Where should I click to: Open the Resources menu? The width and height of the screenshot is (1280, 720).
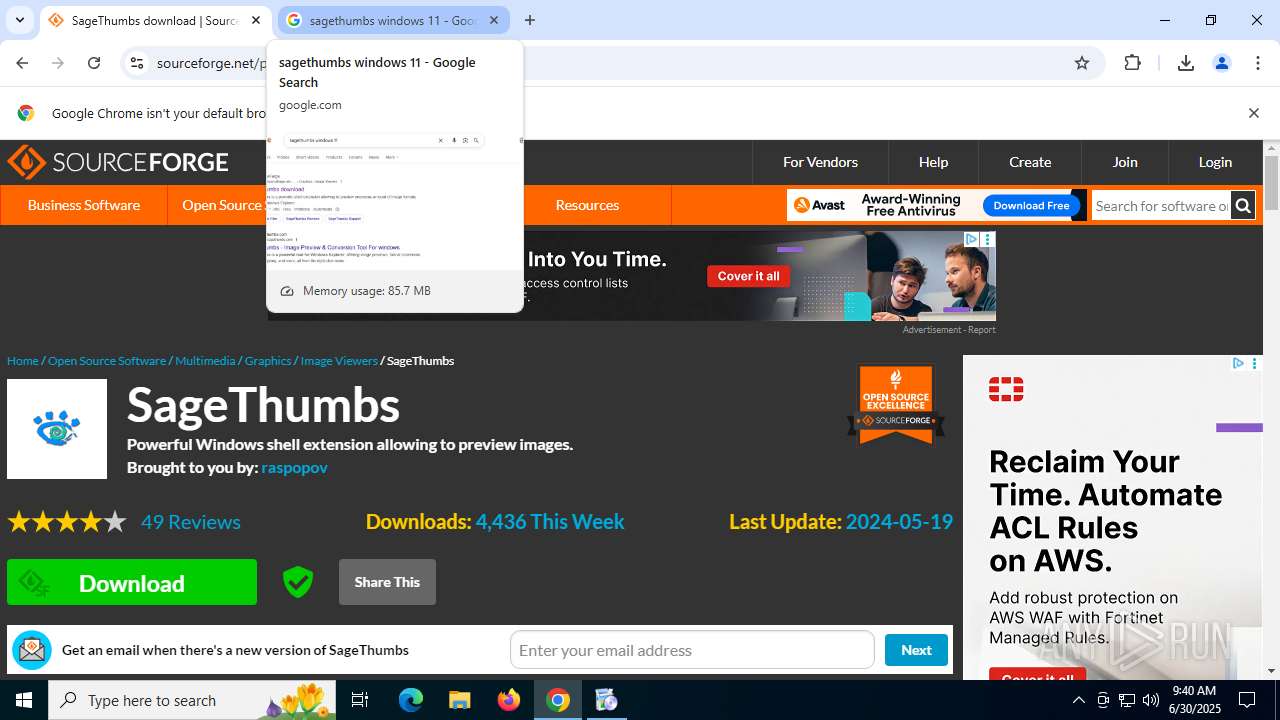click(x=587, y=205)
